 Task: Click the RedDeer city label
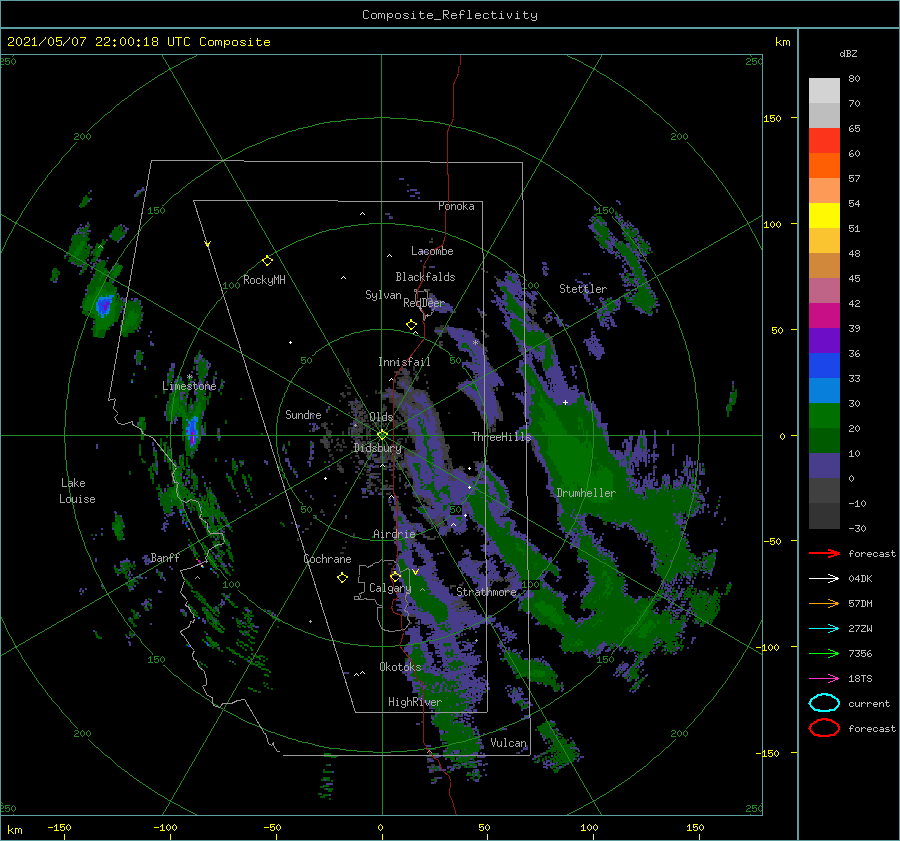coord(424,303)
